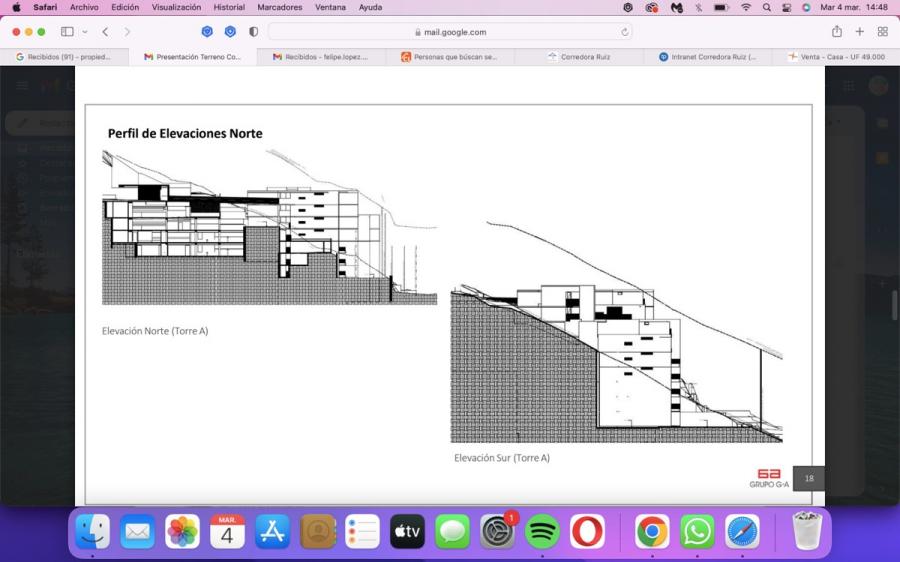Open the Marcadores menu
The image size is (900, 562).
[x=280, y=7]
